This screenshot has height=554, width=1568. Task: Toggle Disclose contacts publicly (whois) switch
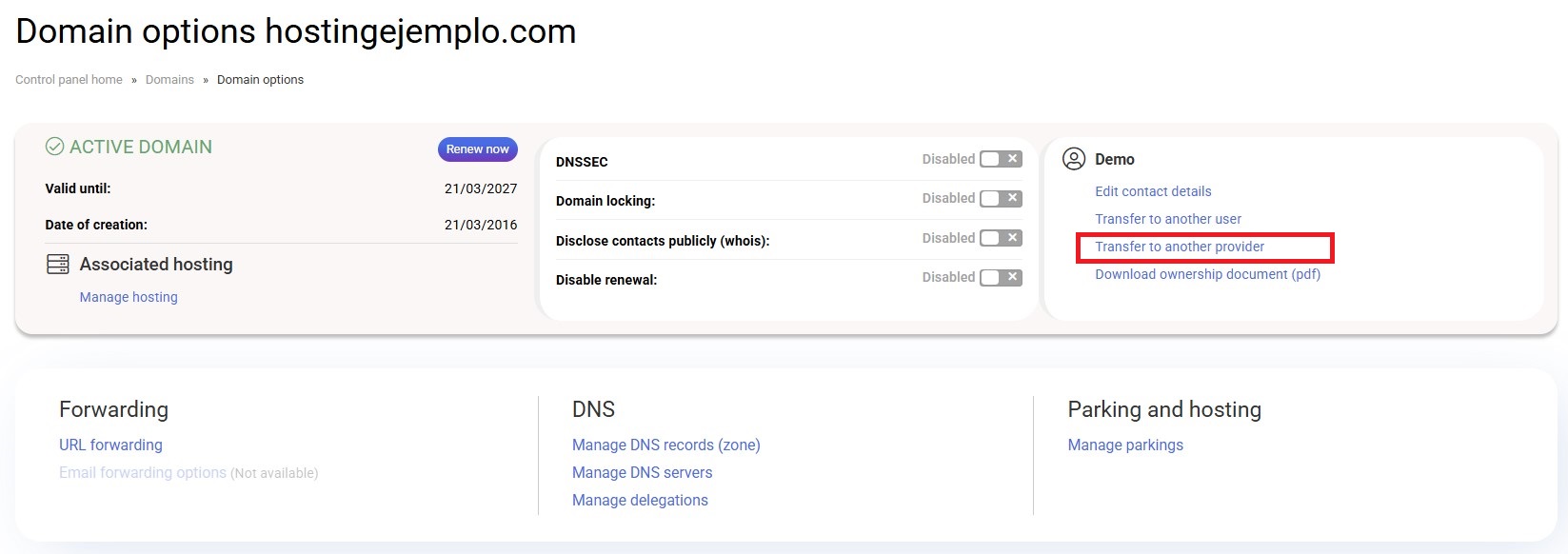(1001, 238)
